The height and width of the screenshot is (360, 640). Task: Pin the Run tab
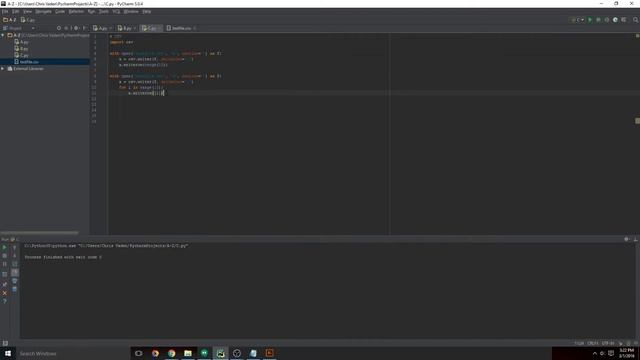pyautogui.click(x=4, y=284)
